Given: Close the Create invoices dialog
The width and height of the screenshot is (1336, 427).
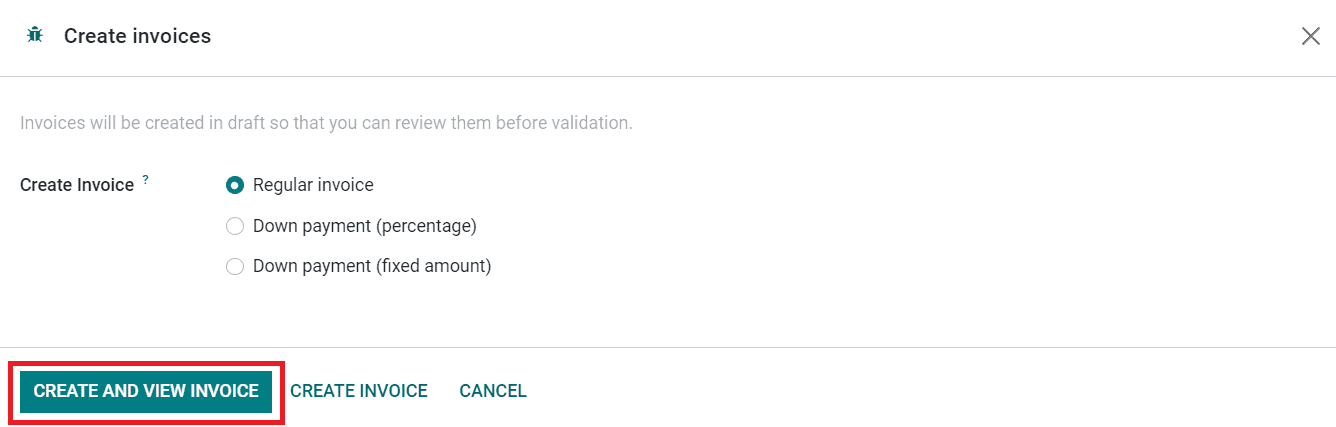Looking at the screenshot, I should click(x=1310, y=36).
